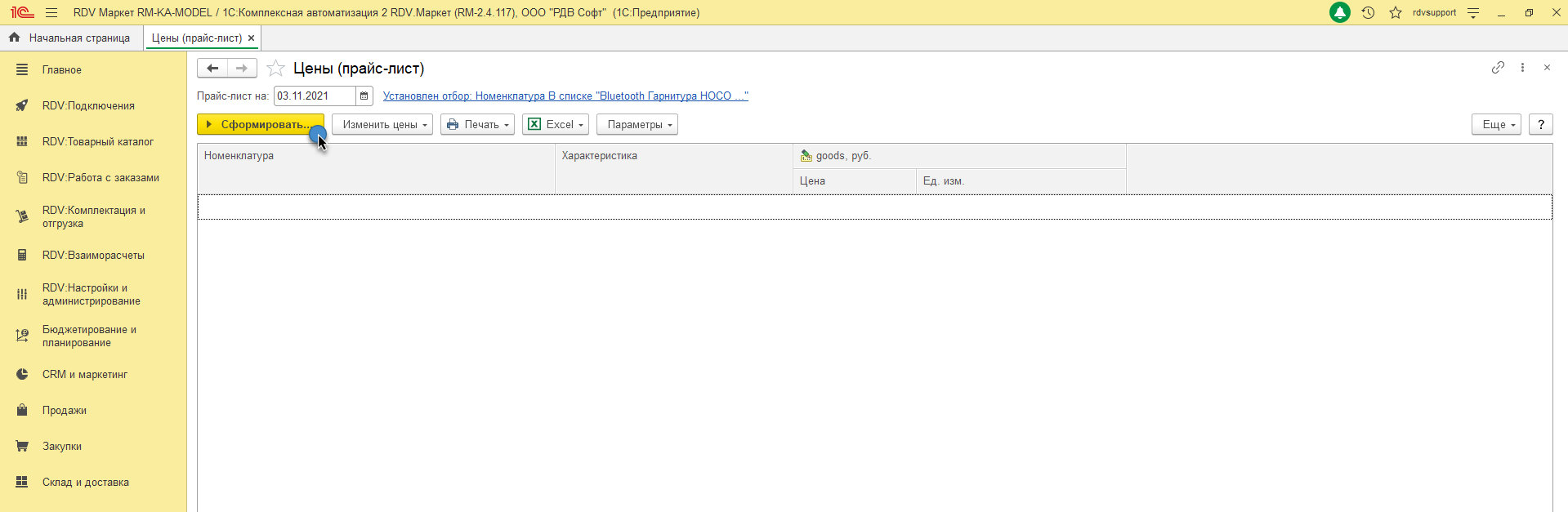
Task: Click goods, руб. column header
Action: coord(959,156)
